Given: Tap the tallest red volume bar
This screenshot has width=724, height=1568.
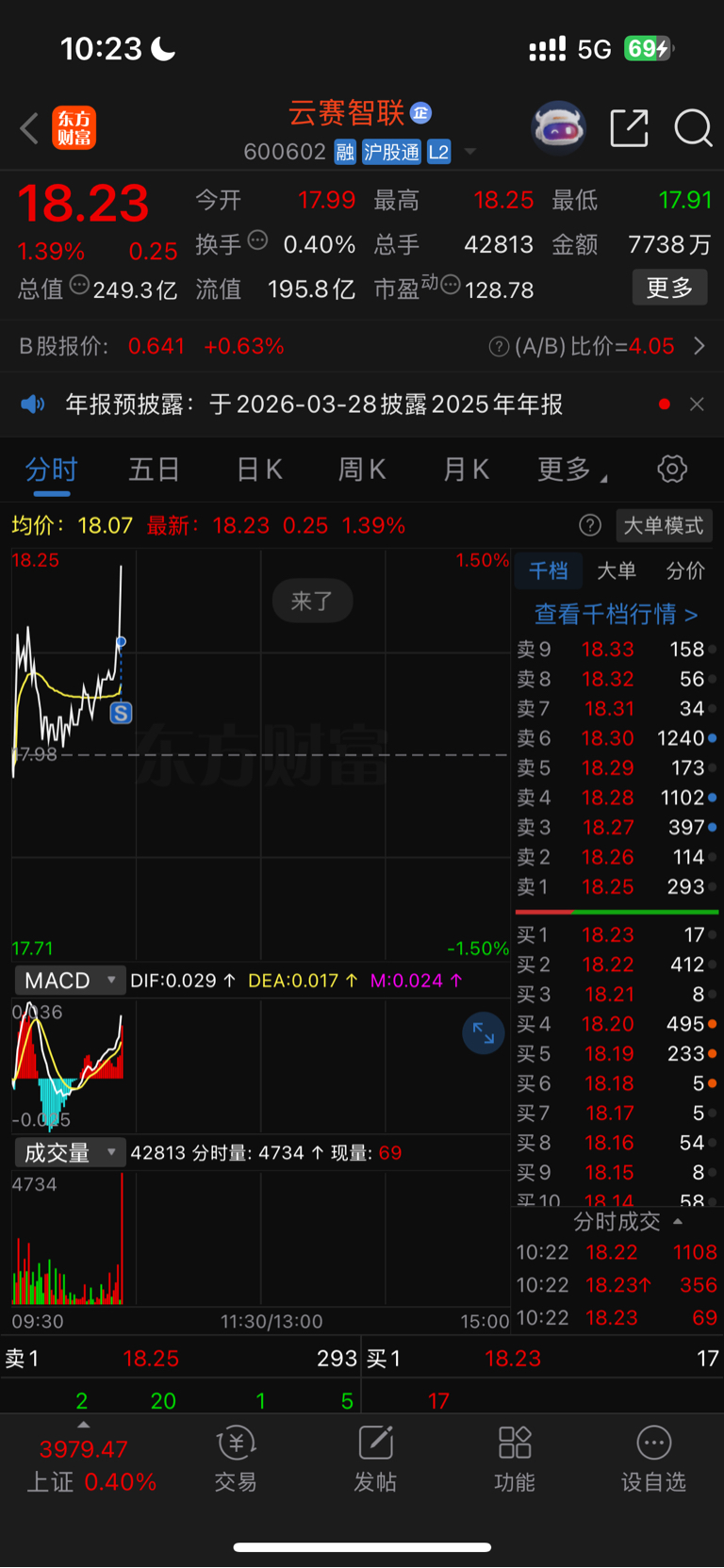Looking at the screenshot, I should (x=122, y=1239).
